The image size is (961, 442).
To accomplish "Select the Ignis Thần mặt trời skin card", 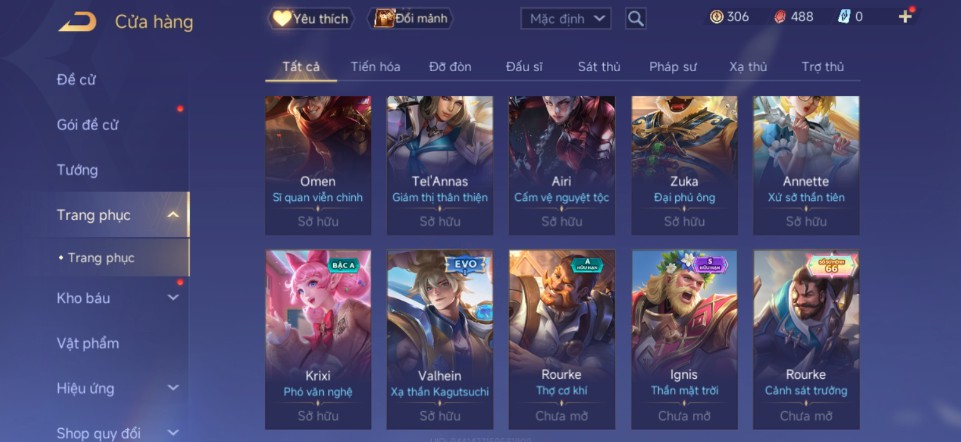I will pos(685,340).
